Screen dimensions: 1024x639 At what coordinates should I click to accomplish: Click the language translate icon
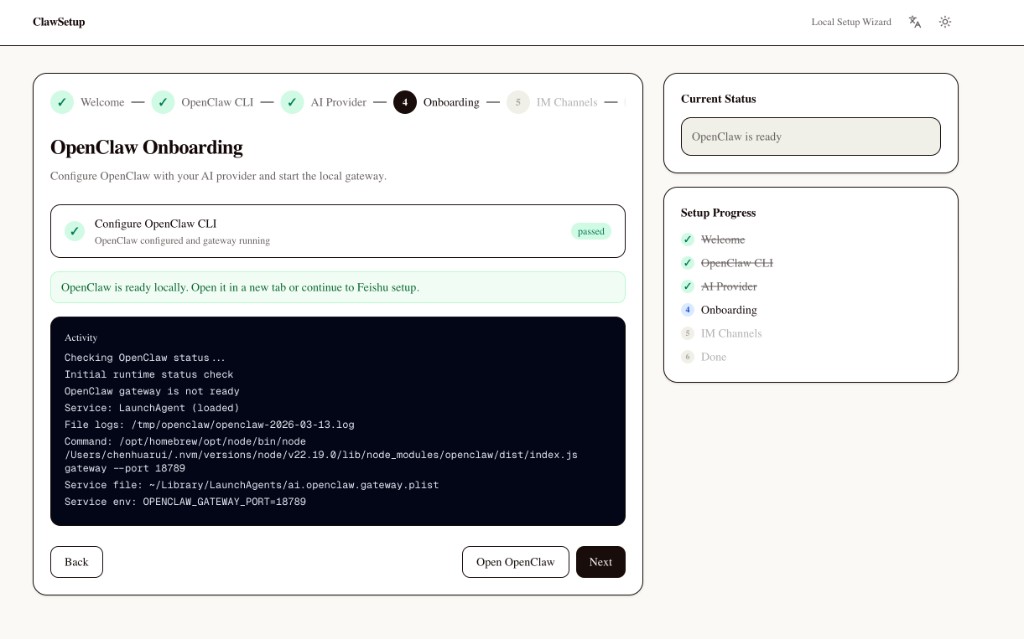coord(915,22)
